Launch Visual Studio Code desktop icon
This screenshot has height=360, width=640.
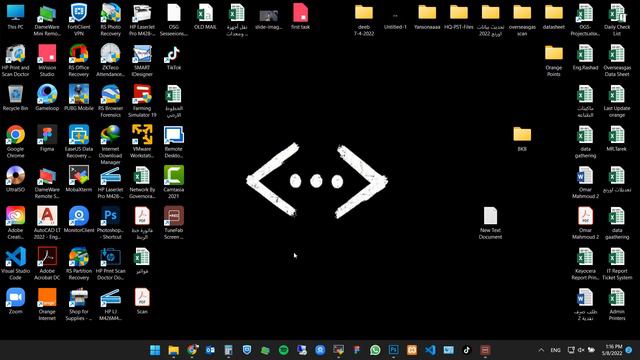16,263
